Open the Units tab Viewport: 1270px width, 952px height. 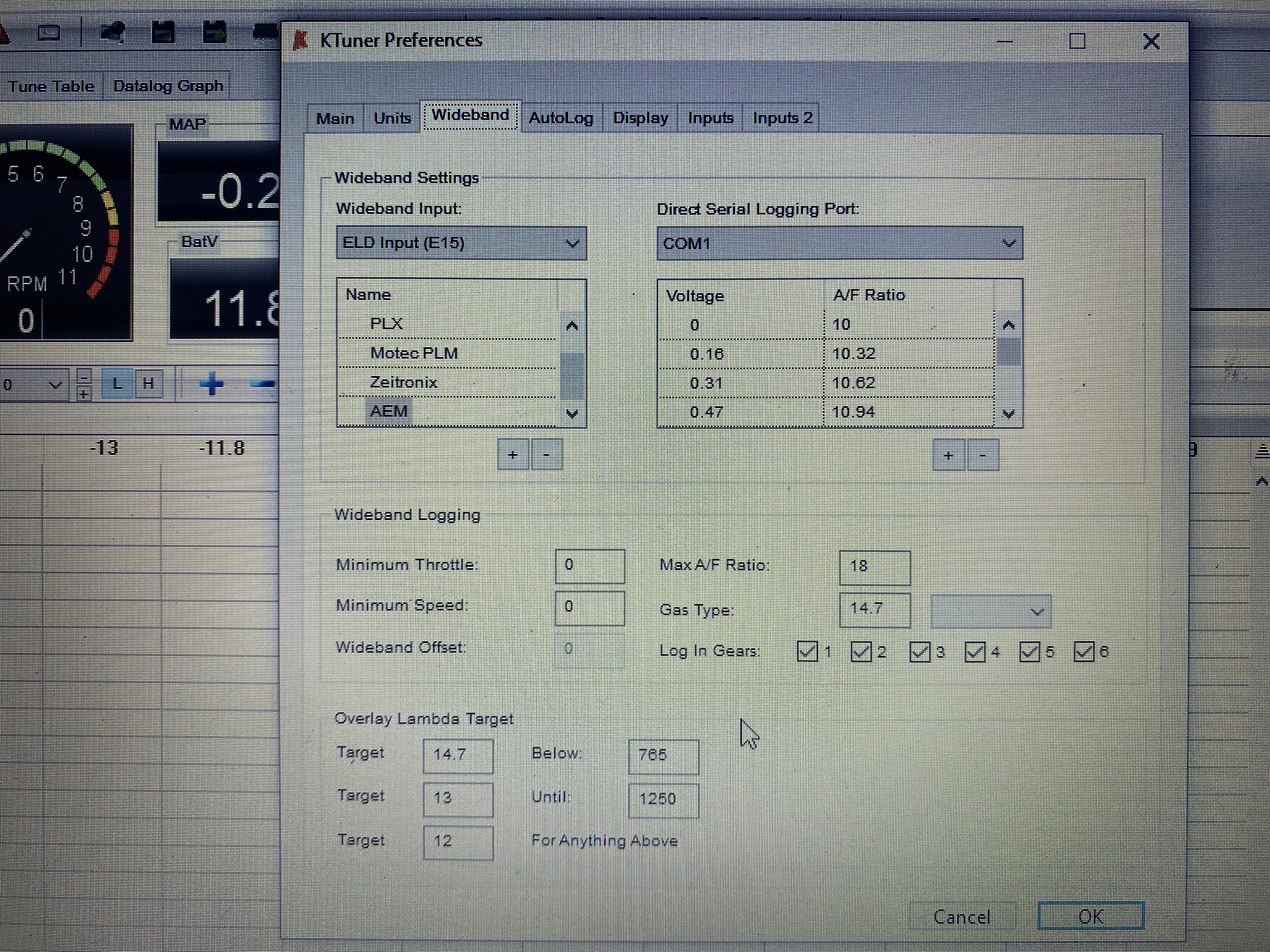[392, 118]
